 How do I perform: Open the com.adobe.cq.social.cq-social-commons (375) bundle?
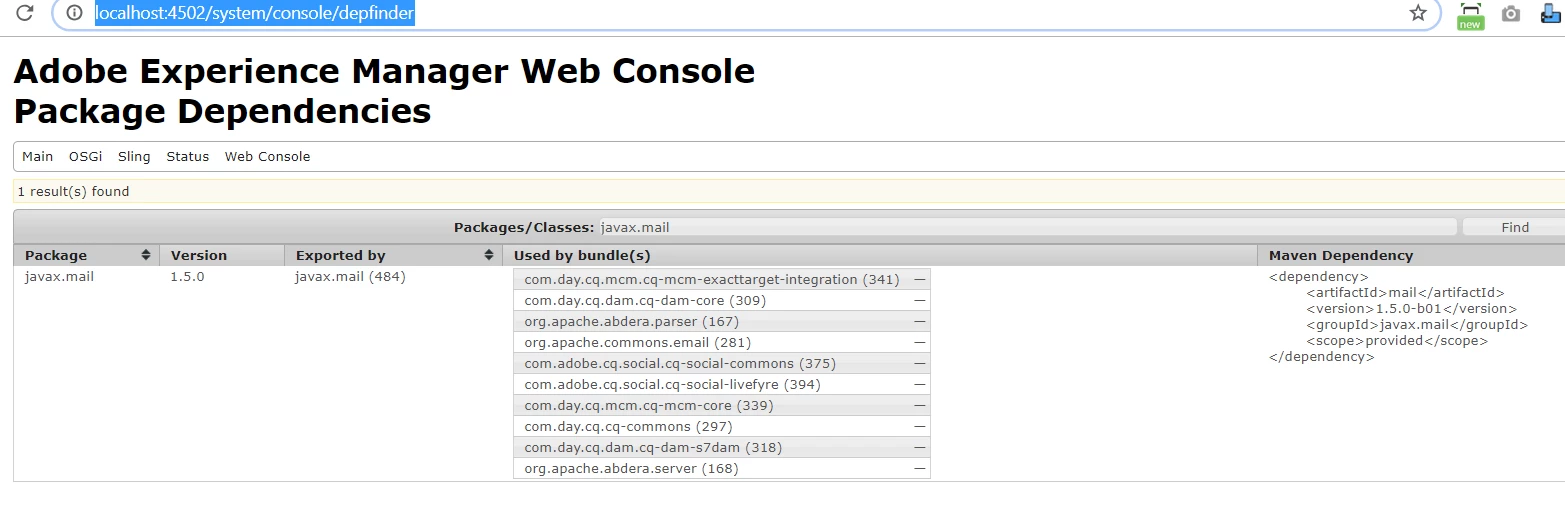click(680, 363)
